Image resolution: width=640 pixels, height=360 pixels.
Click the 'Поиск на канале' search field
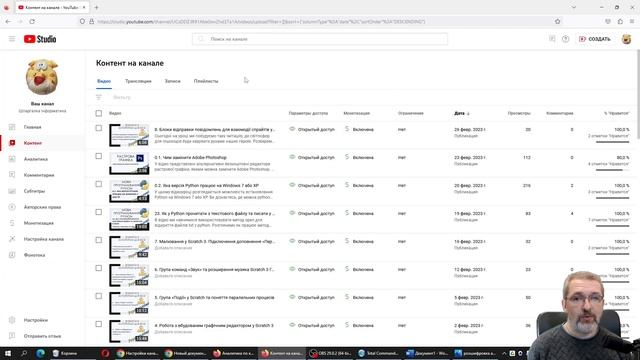(320, 39)
